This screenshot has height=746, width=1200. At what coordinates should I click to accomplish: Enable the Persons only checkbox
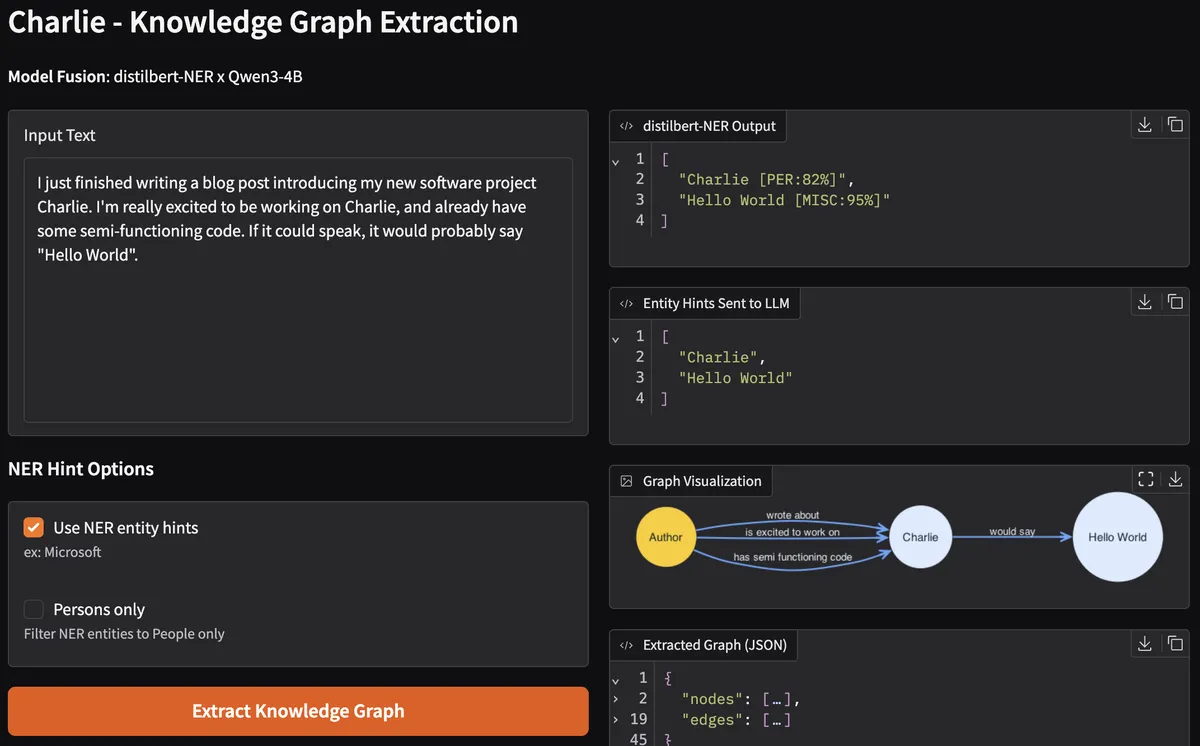(34, 610)
